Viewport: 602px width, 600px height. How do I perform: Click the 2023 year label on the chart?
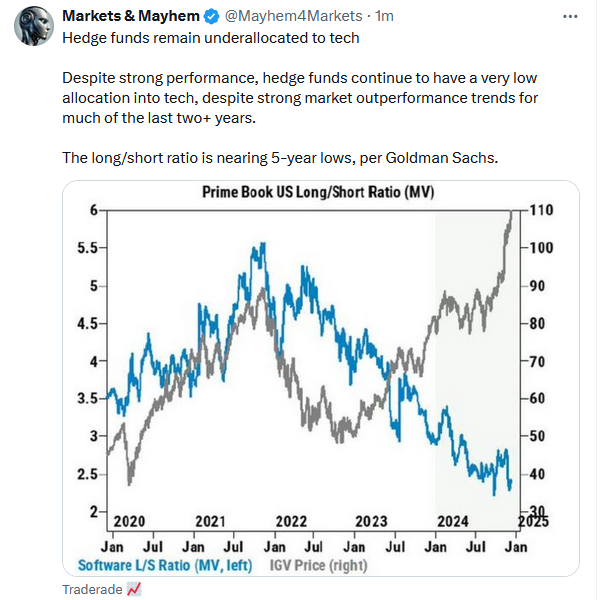tap(371, 521)
